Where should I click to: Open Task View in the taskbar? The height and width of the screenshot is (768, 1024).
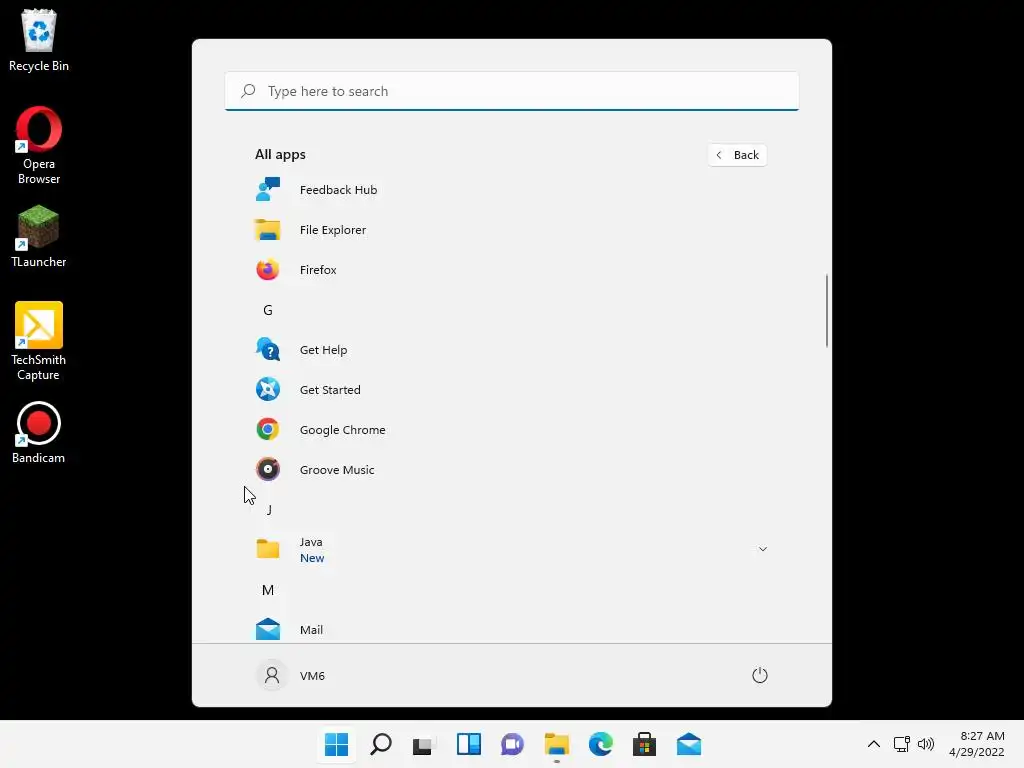(x=424, y=744)
